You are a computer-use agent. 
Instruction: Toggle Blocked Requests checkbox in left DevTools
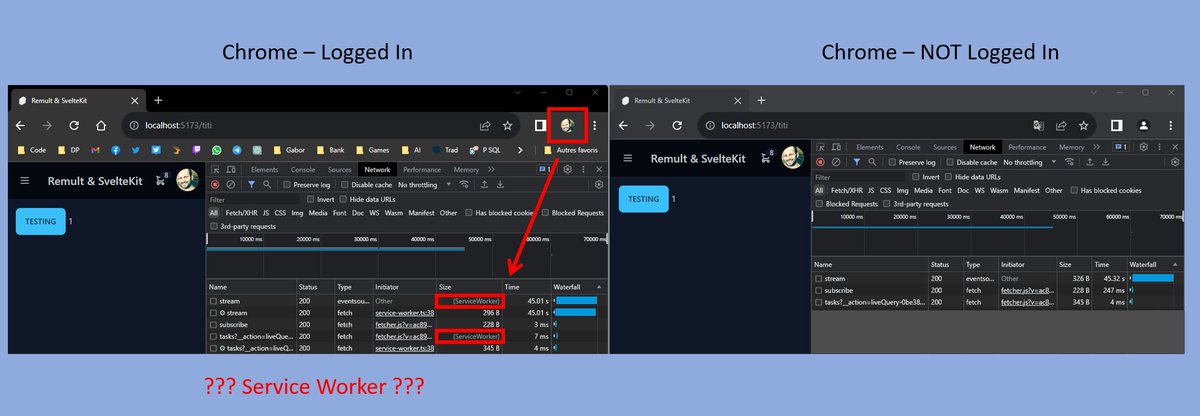pyautogui.click(x=545, y=213)
